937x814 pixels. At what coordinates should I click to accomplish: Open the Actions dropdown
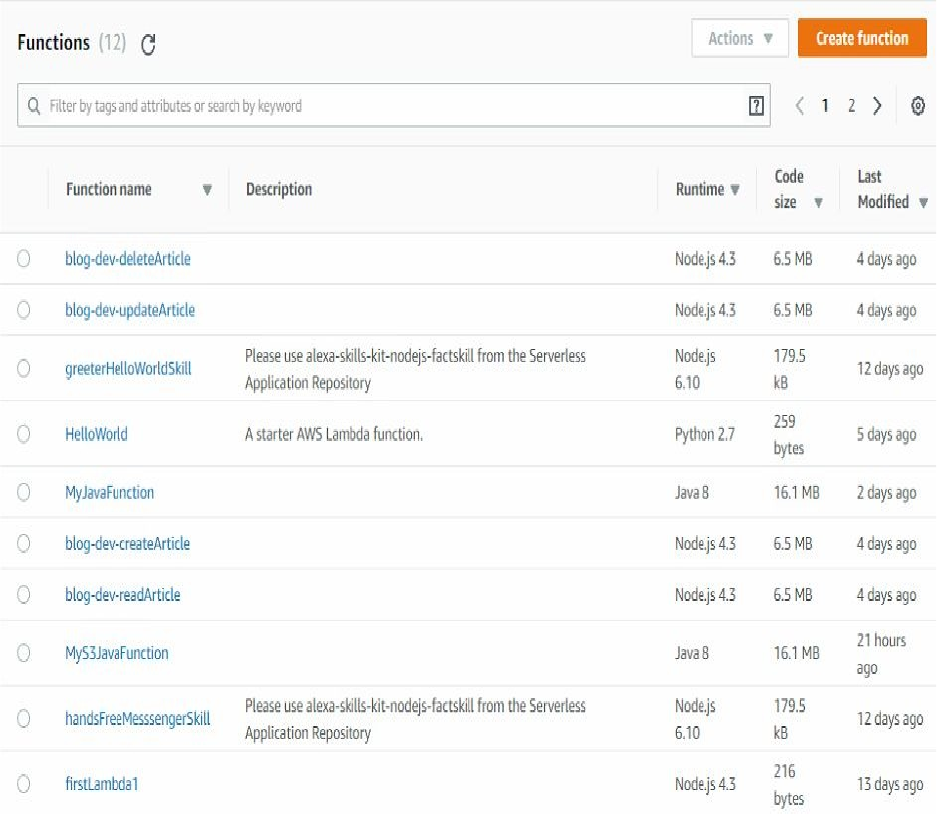740,39
